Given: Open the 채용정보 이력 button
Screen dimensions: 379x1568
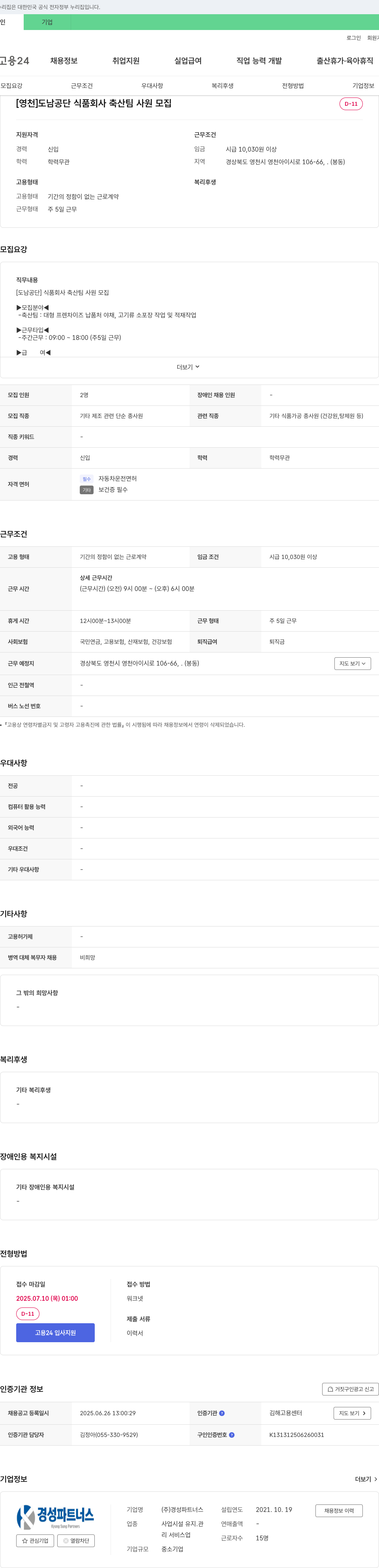Looking at the screenshot, I should tap(339, 1511).
